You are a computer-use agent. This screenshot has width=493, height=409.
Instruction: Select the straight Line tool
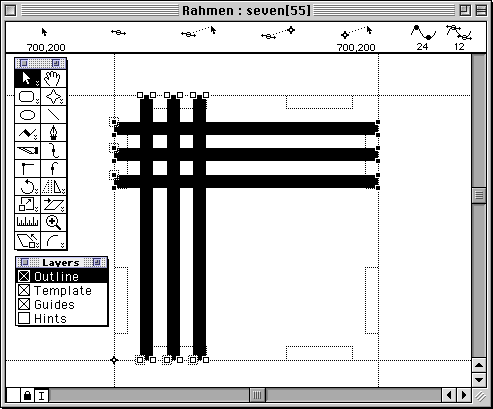pyautogui.click(x=53, y=115)
